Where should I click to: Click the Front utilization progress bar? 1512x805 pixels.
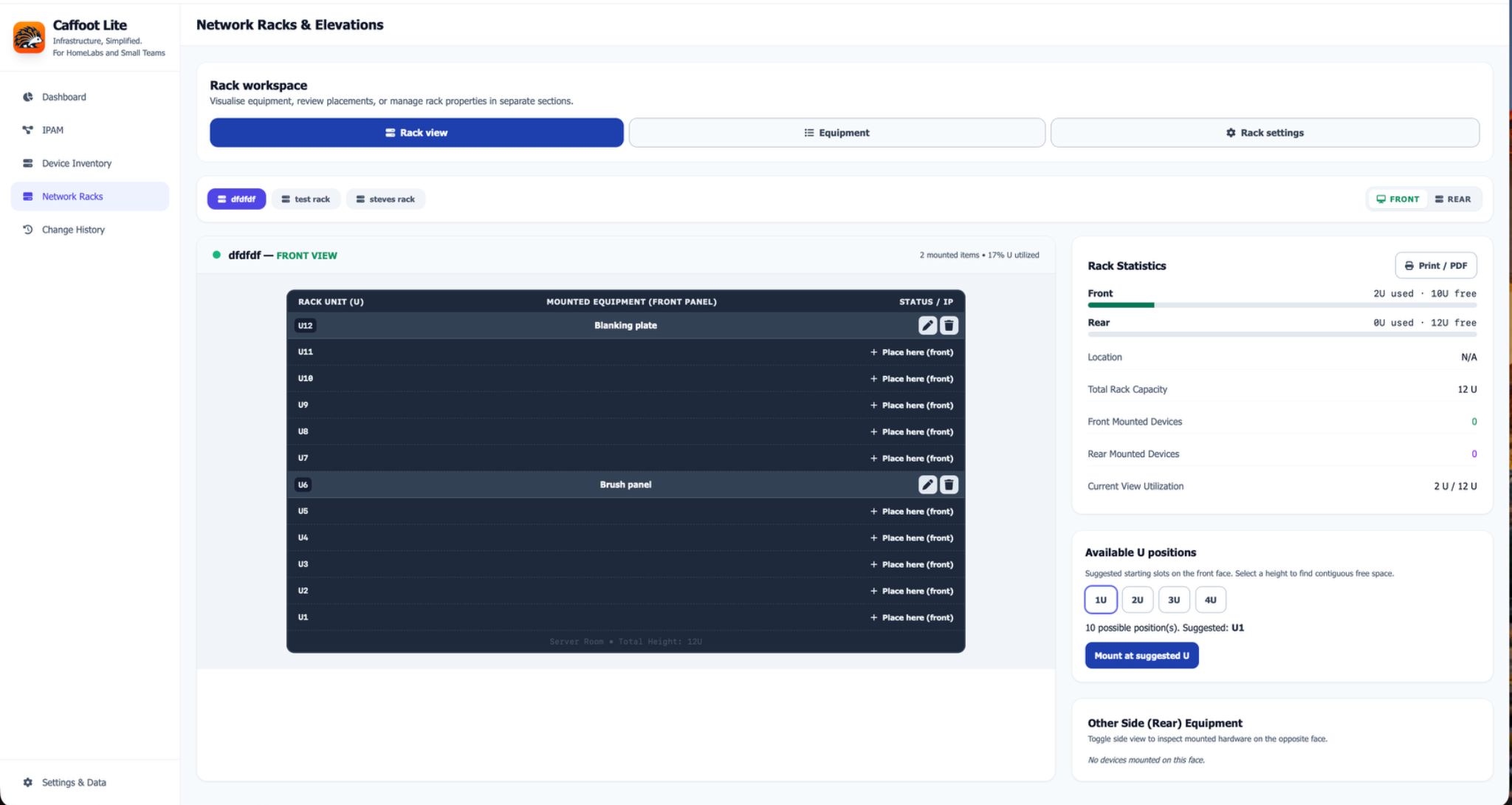1282,305
